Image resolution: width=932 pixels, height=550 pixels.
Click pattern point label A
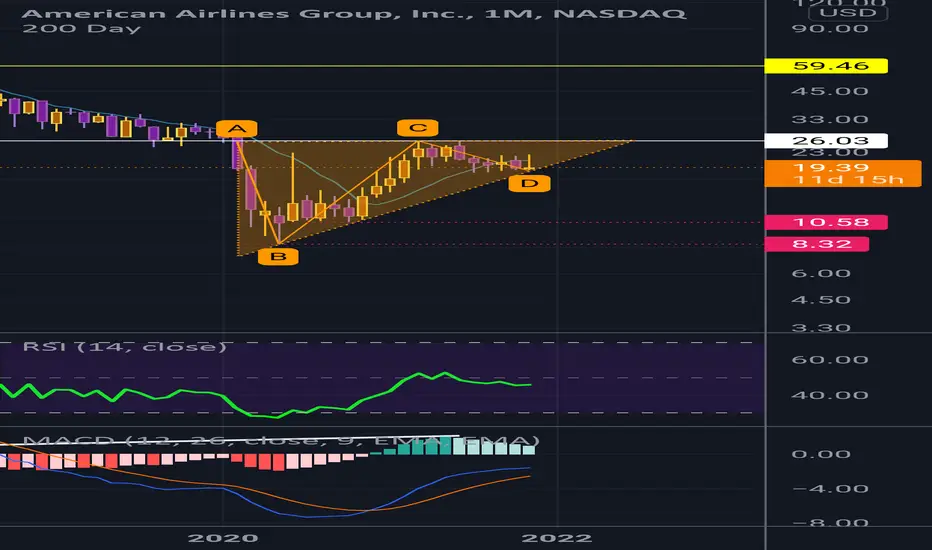[237, 128]
